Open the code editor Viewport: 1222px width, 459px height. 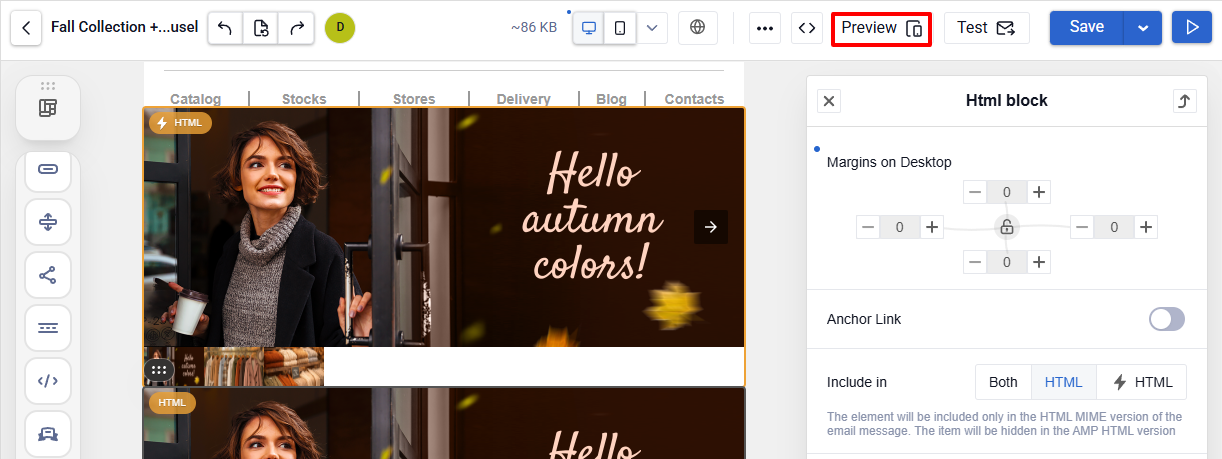pos(806,28)
